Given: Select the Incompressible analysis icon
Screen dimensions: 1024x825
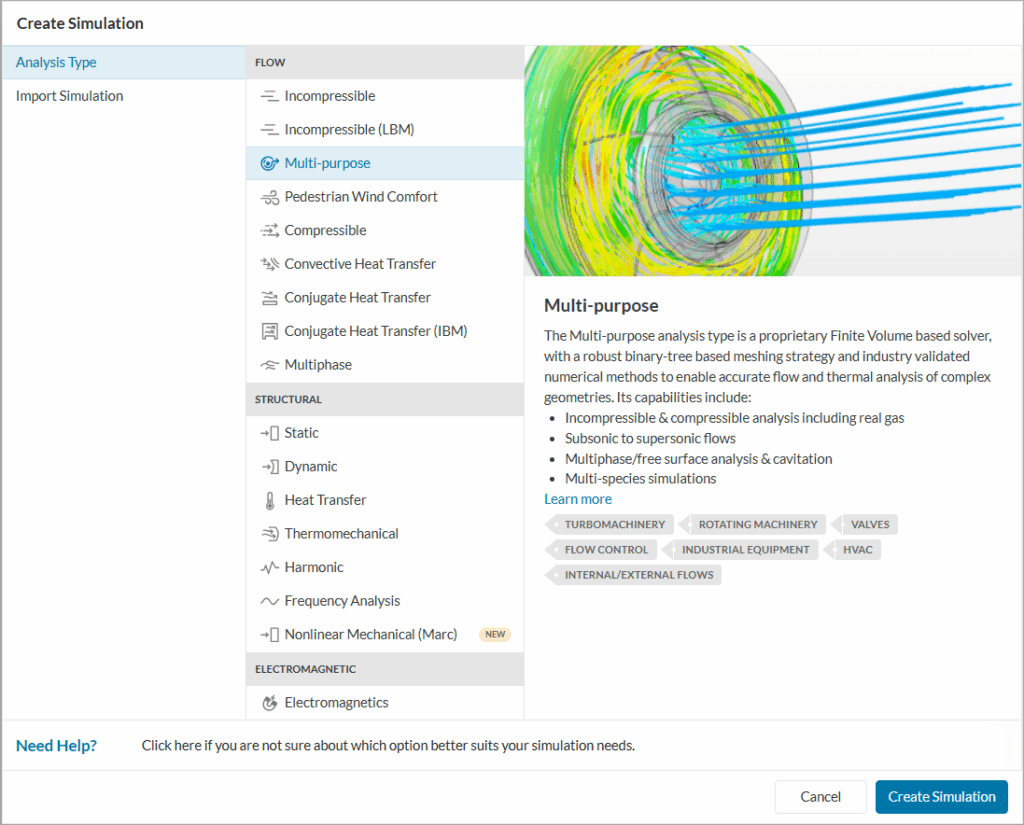Looking at the screenshot, I should point(268,96).
